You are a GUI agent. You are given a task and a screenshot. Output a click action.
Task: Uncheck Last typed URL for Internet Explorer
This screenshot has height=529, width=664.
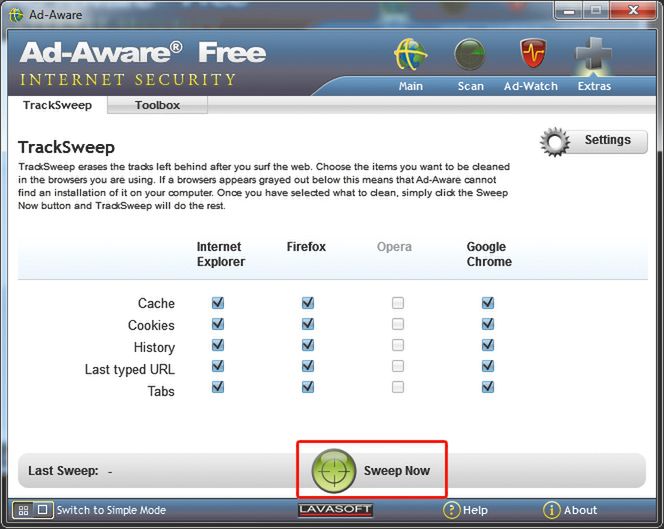pyautogui.click(x=218, y=366)
